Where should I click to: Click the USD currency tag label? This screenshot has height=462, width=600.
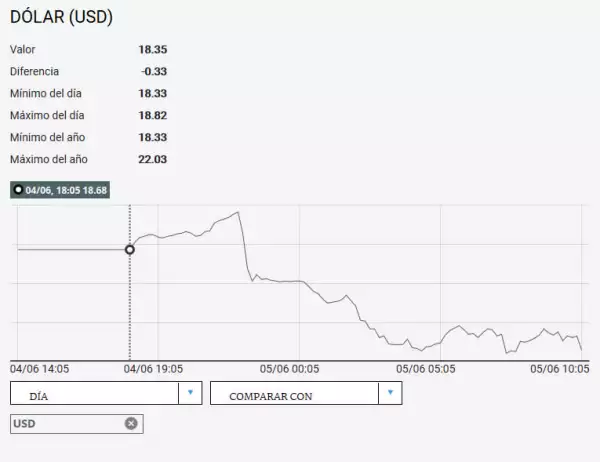pyautogui.click(x=24, y=424)
